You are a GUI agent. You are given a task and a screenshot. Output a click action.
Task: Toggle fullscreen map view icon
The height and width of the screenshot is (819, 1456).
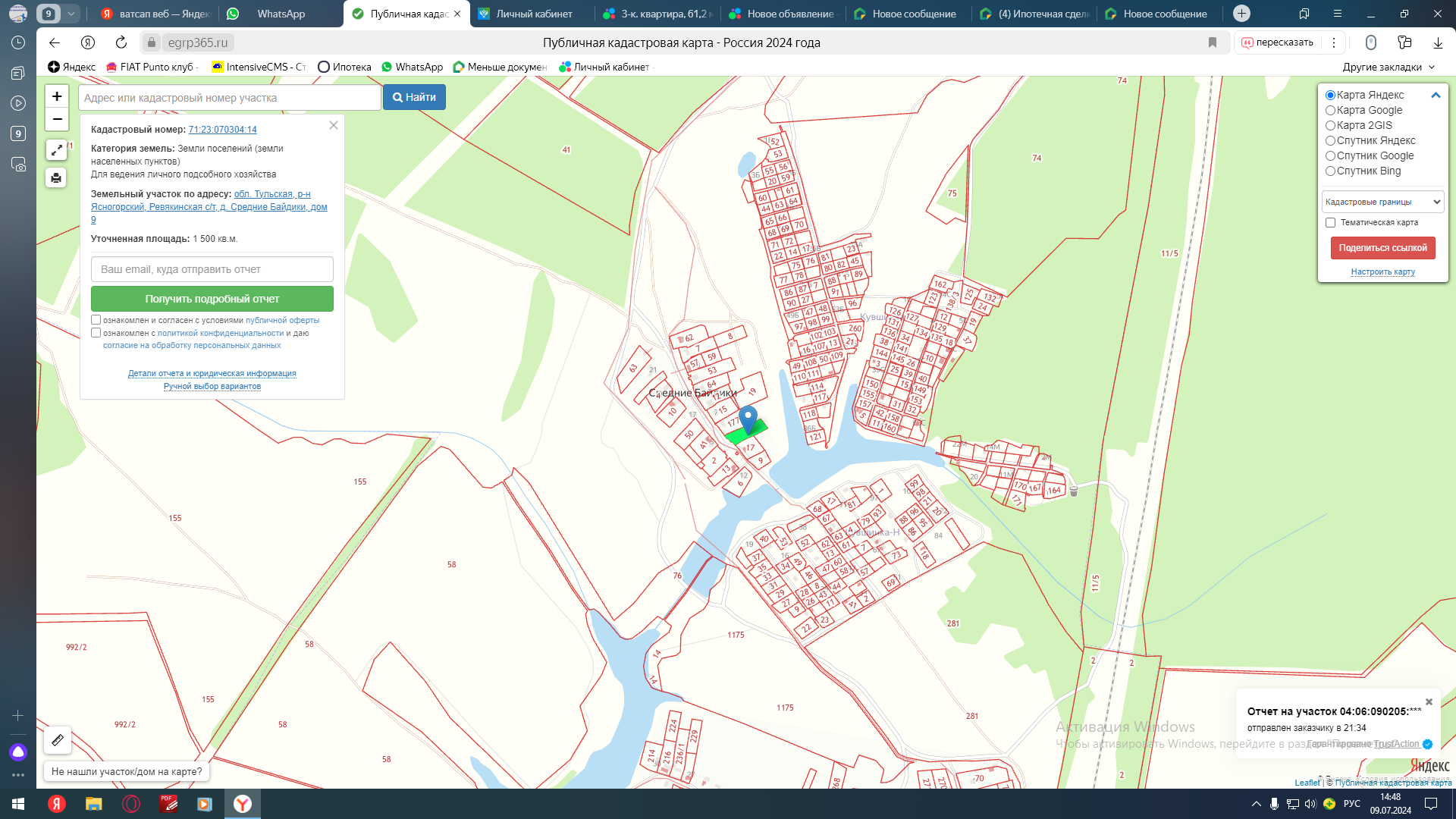coord(56,150)
